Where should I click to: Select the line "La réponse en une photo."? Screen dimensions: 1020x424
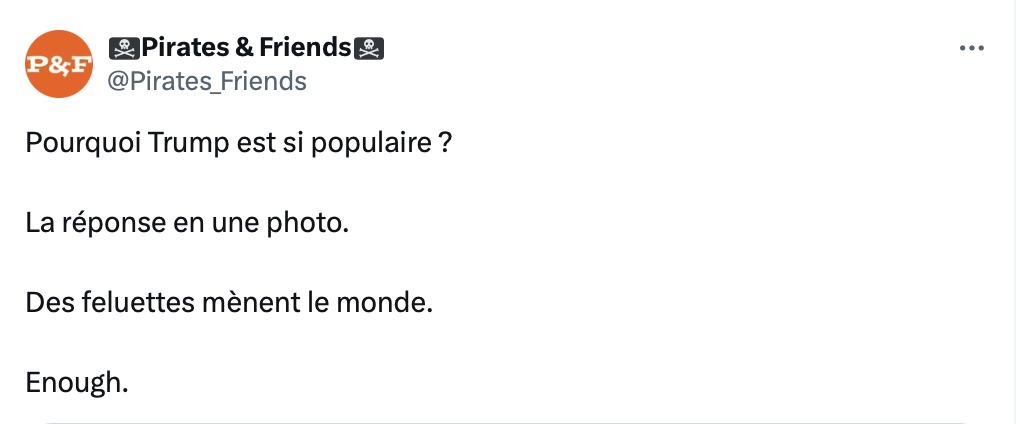point(187,222)
